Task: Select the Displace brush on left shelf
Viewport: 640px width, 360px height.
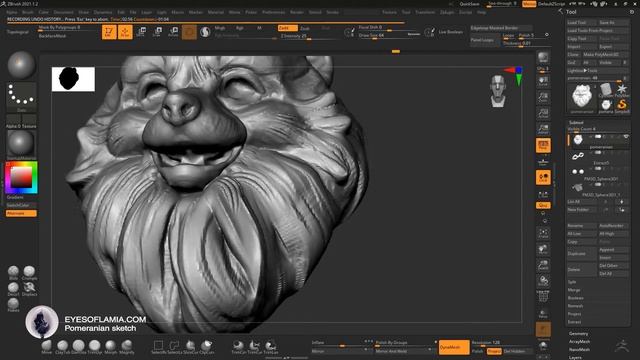Action: coord(29,289)
